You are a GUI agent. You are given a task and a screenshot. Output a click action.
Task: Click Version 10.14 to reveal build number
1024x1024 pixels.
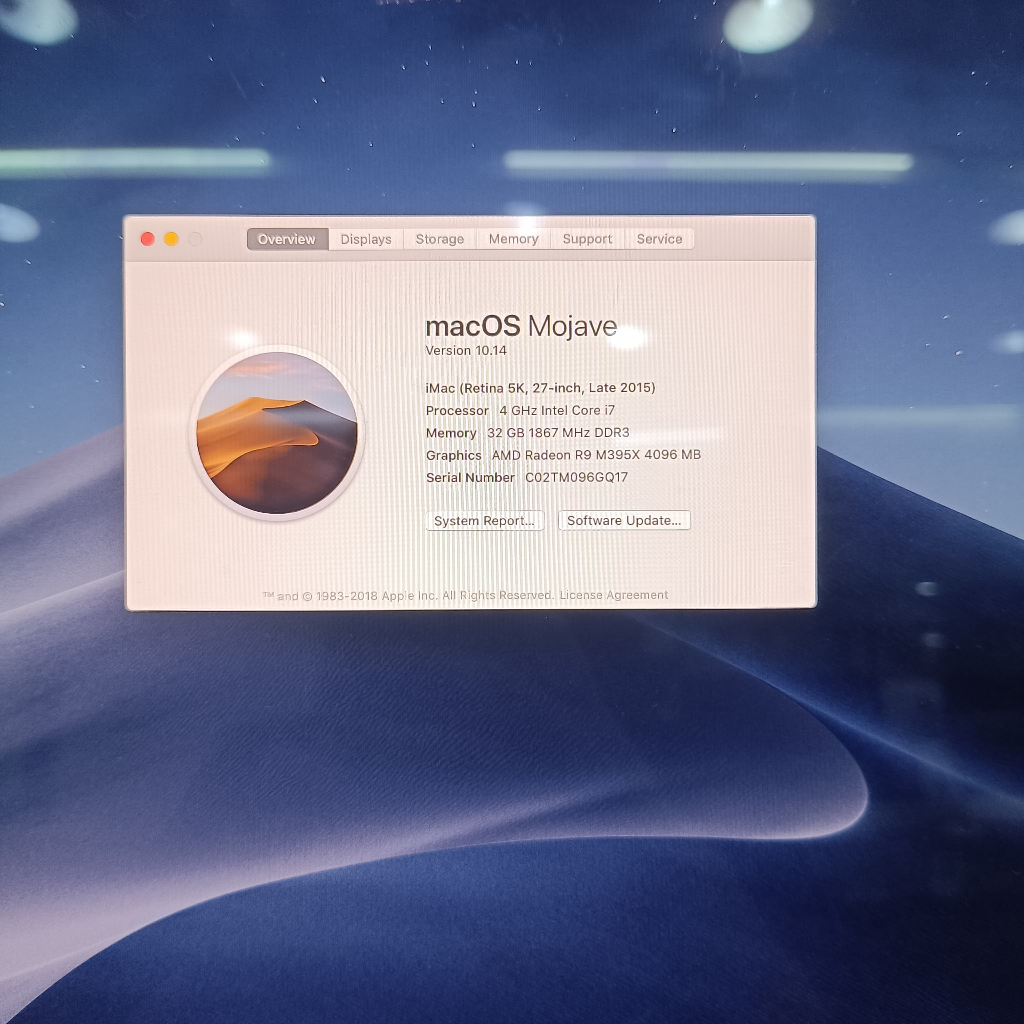click(466, 351)
